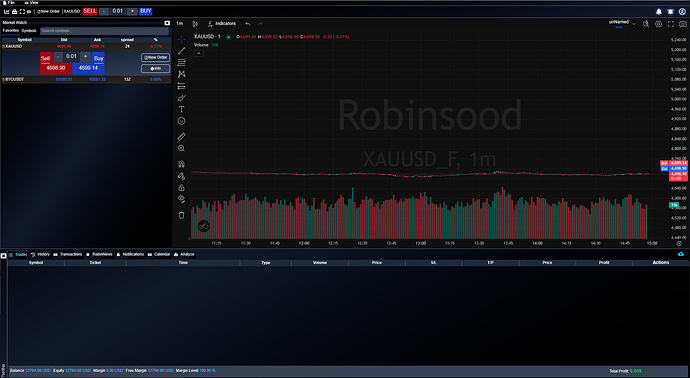Screen dimensions: 690x378
Task: Select the Text annotation tool
Action: 181,109
